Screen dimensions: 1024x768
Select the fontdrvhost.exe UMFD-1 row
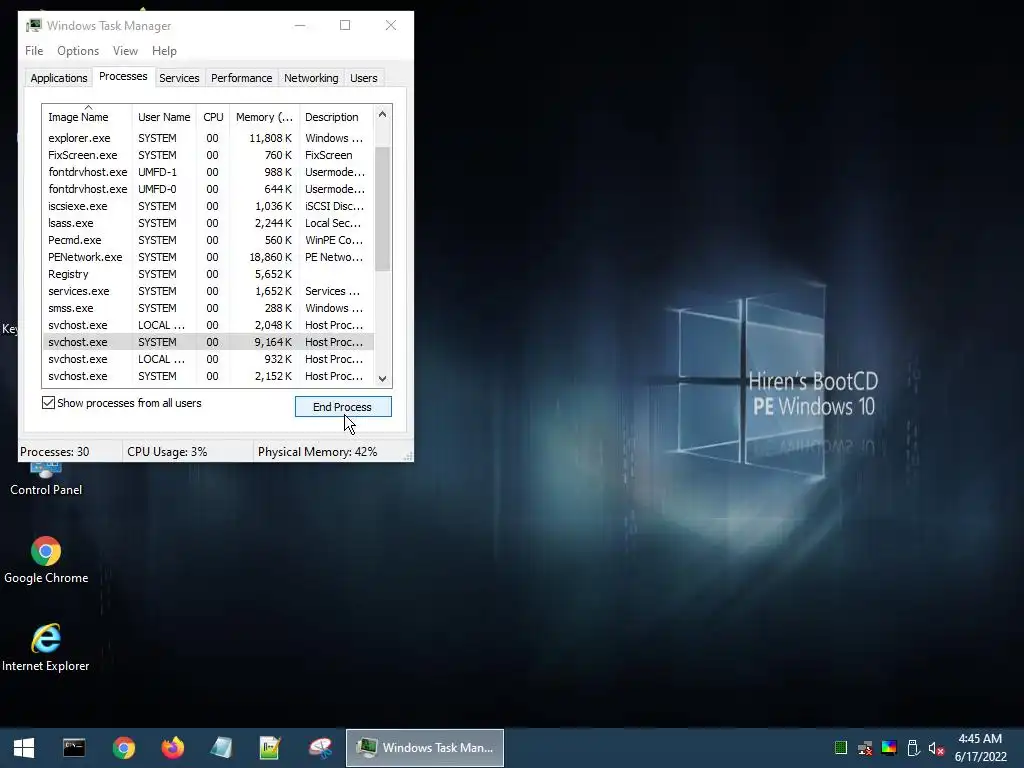pyautogui.click(x=208, y=172)
